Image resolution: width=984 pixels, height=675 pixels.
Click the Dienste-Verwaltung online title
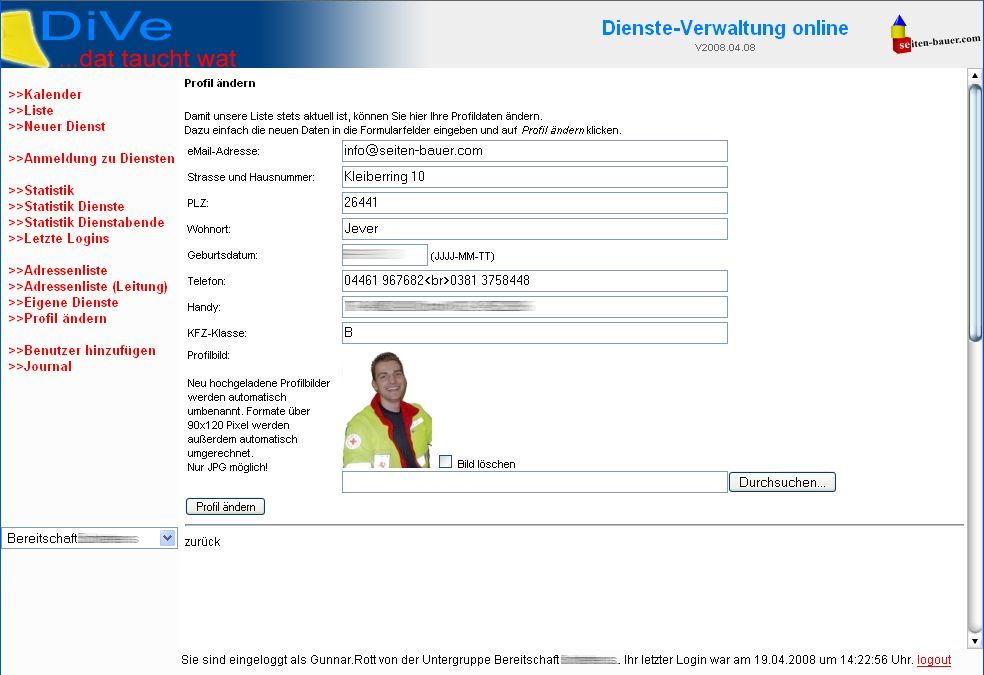pyautogui.click(x=725, y=28)
